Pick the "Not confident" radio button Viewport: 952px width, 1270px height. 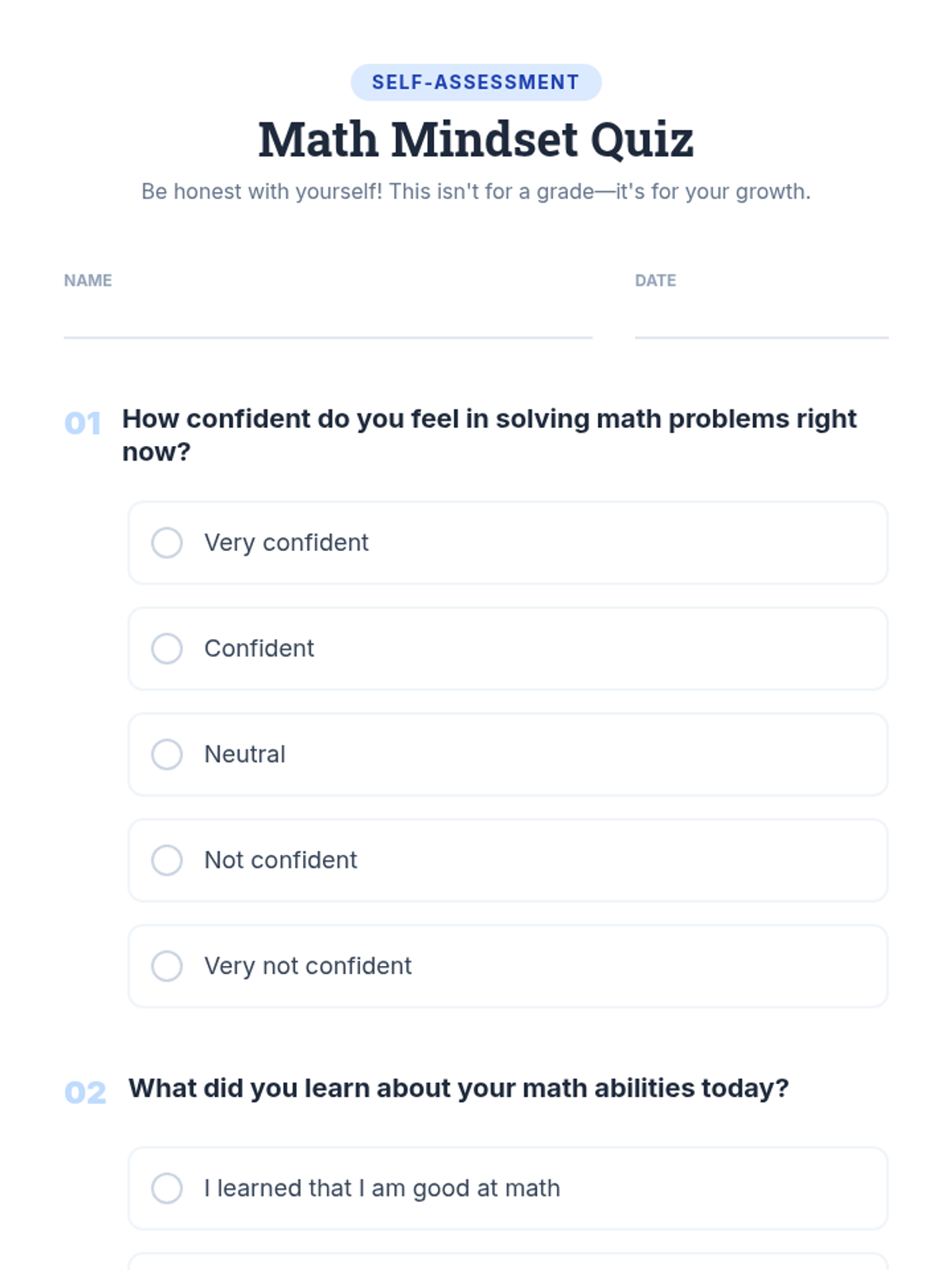pyautogui.click(x=167, y=860)
